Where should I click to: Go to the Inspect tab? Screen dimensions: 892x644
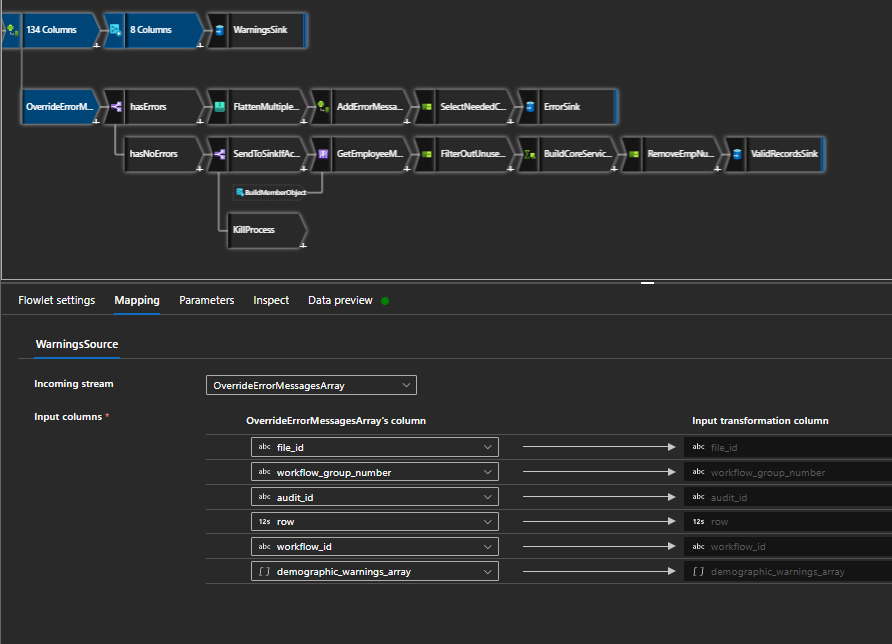pyautogui.click(x=271, y=300)
